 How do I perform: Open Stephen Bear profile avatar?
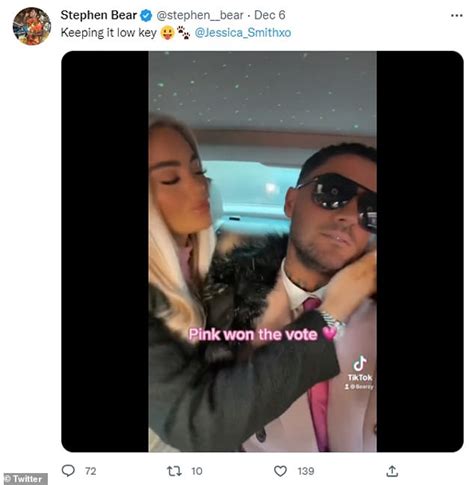pyautogui.click(x=32, y=26)
